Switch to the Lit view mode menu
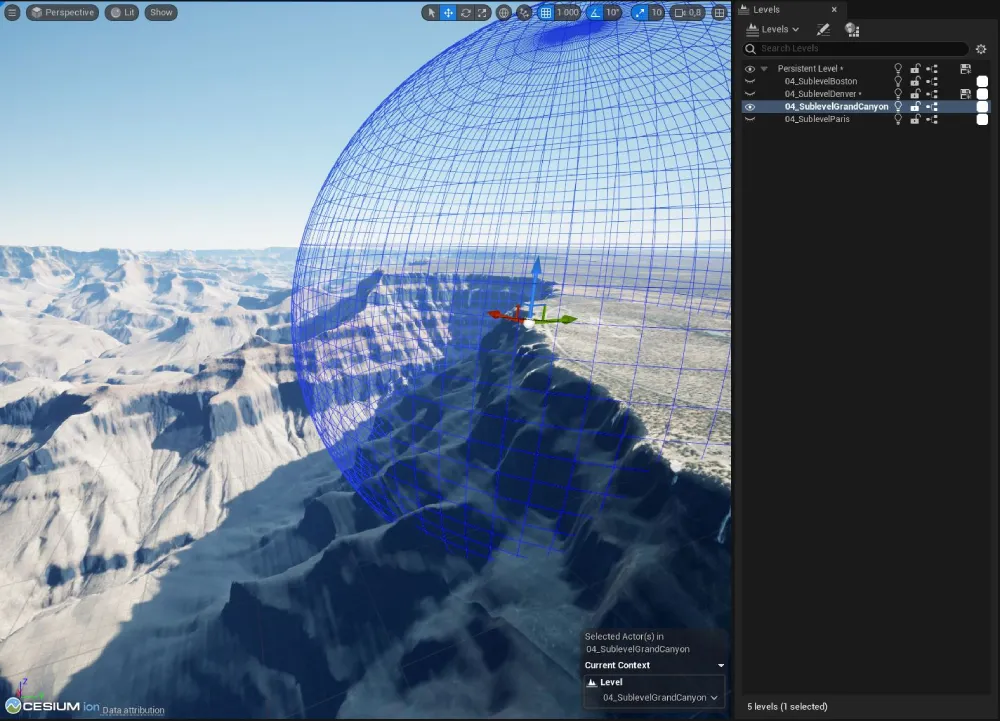Screen dimensions: 1000x721 pyautogui.click(x=121, y=12)
